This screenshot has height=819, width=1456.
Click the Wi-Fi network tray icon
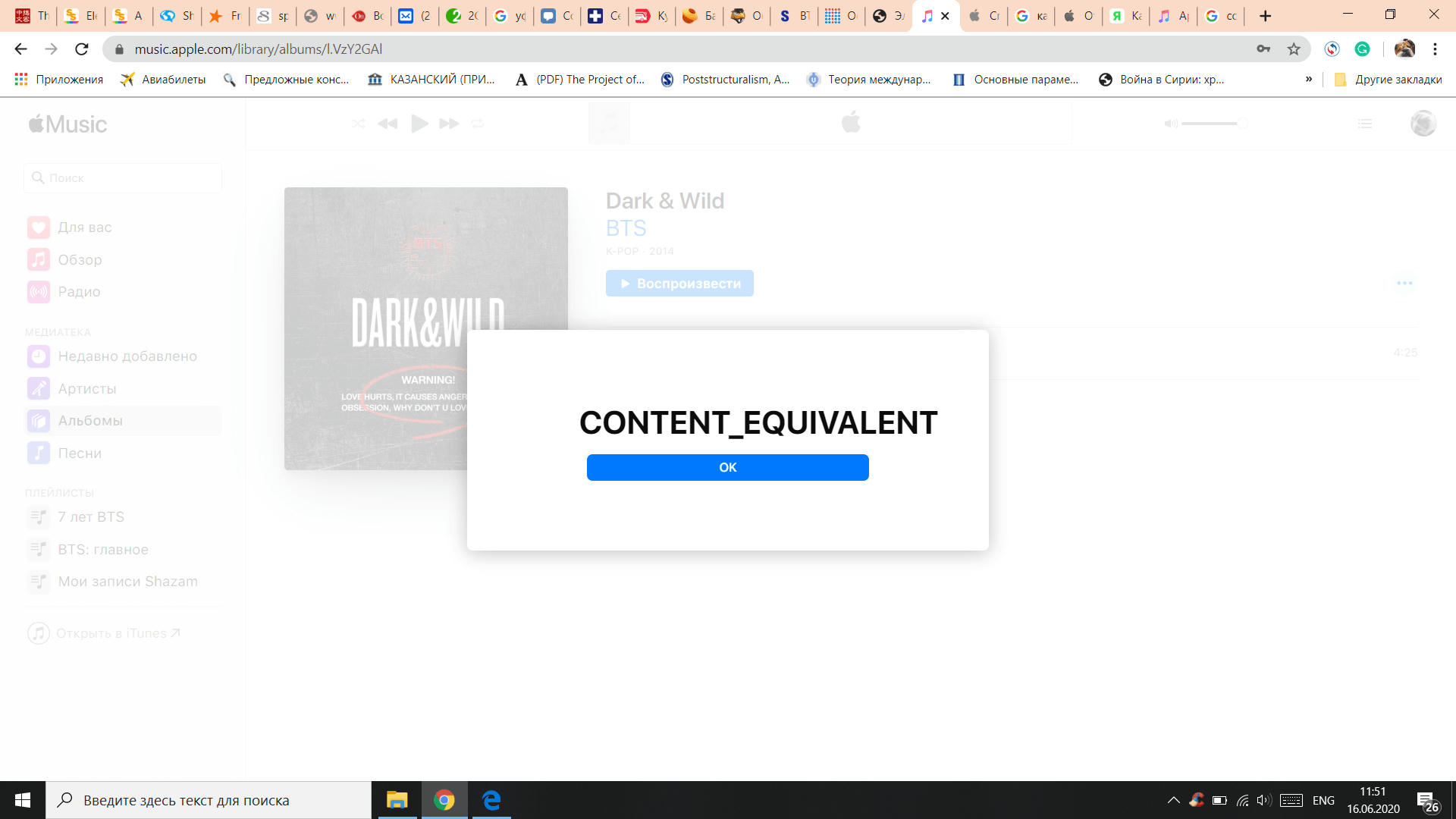[x=1242, y=800]
